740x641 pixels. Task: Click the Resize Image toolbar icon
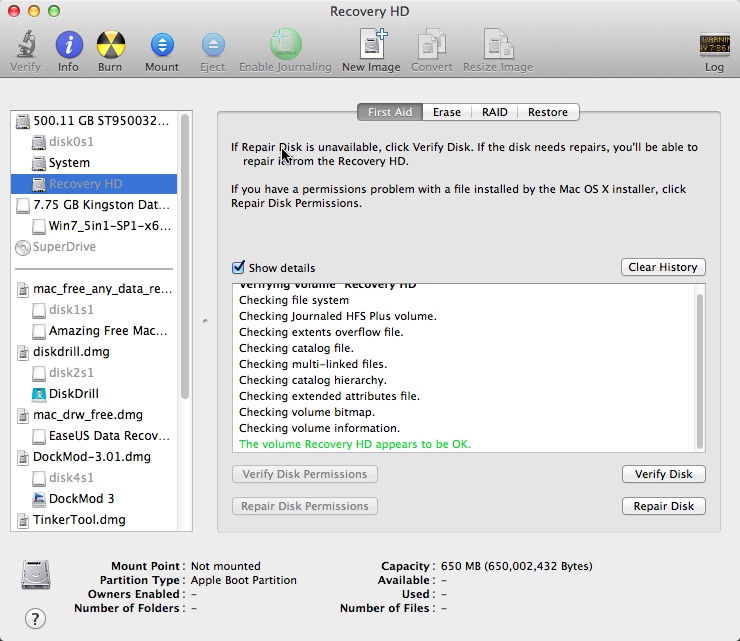coord(498,44)
